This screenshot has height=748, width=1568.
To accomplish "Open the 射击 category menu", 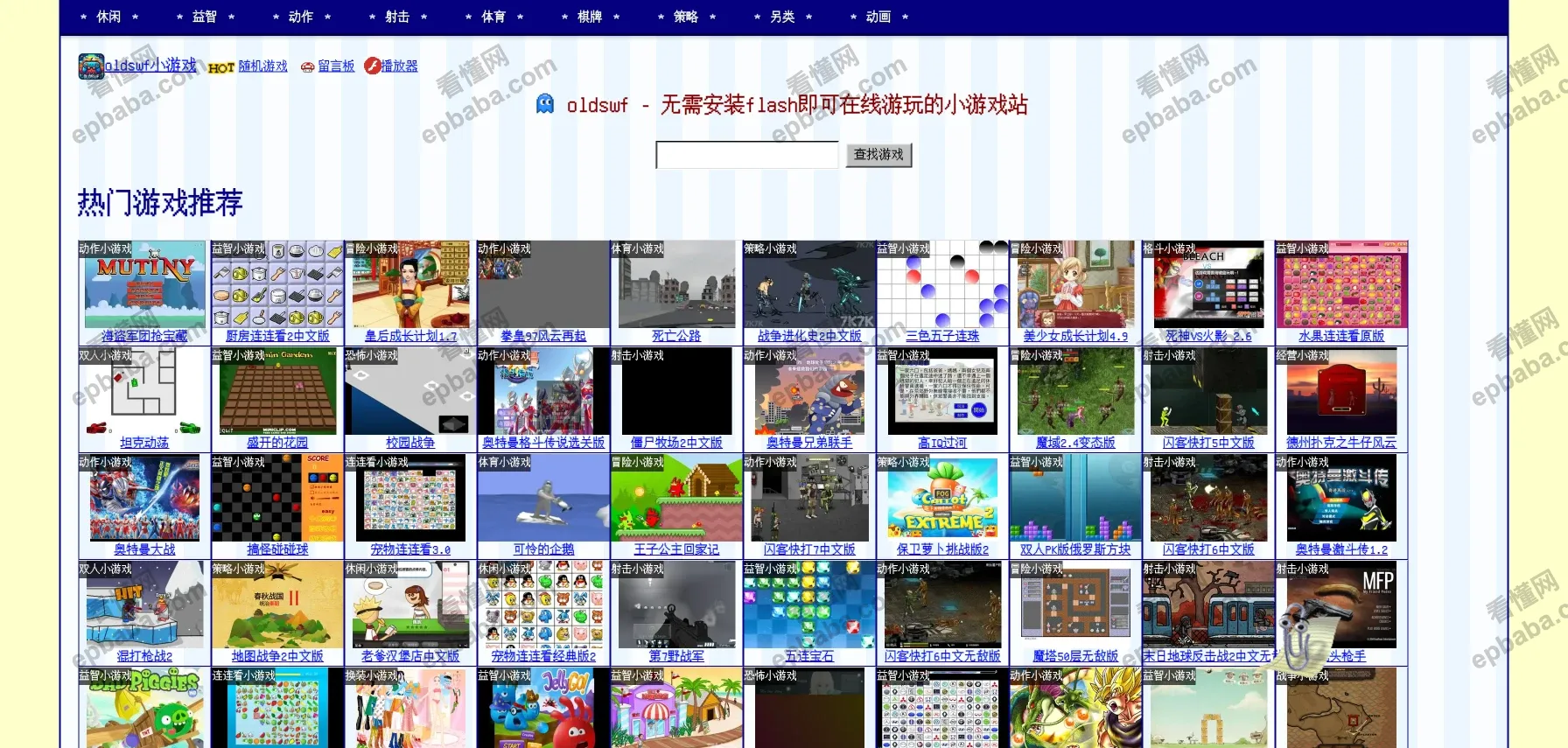I will click(398, 17).
